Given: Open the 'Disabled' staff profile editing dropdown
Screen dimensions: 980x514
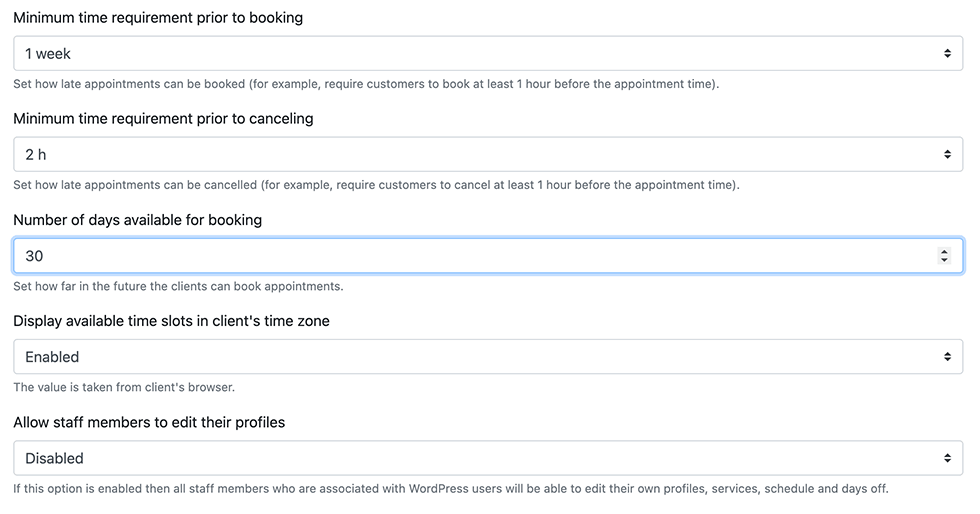Looking at the screenshot, I should [488, 458].
